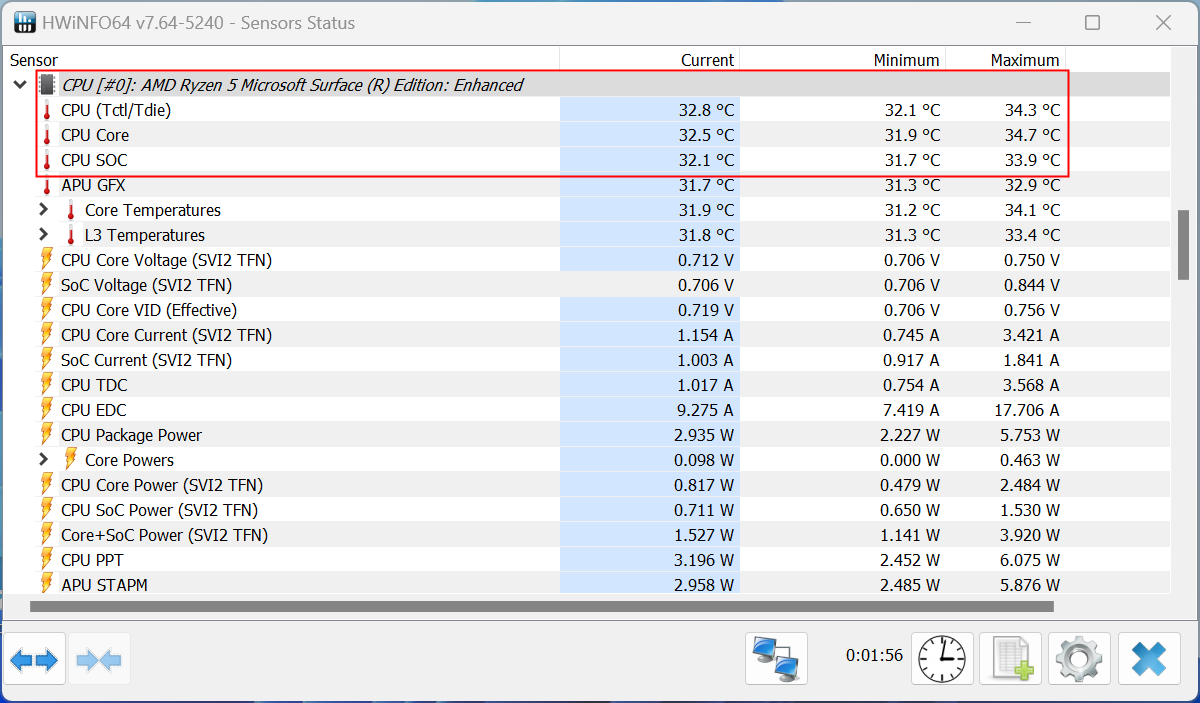Select CPU Core Power (SVI2 TFN) row

(162, 485)
